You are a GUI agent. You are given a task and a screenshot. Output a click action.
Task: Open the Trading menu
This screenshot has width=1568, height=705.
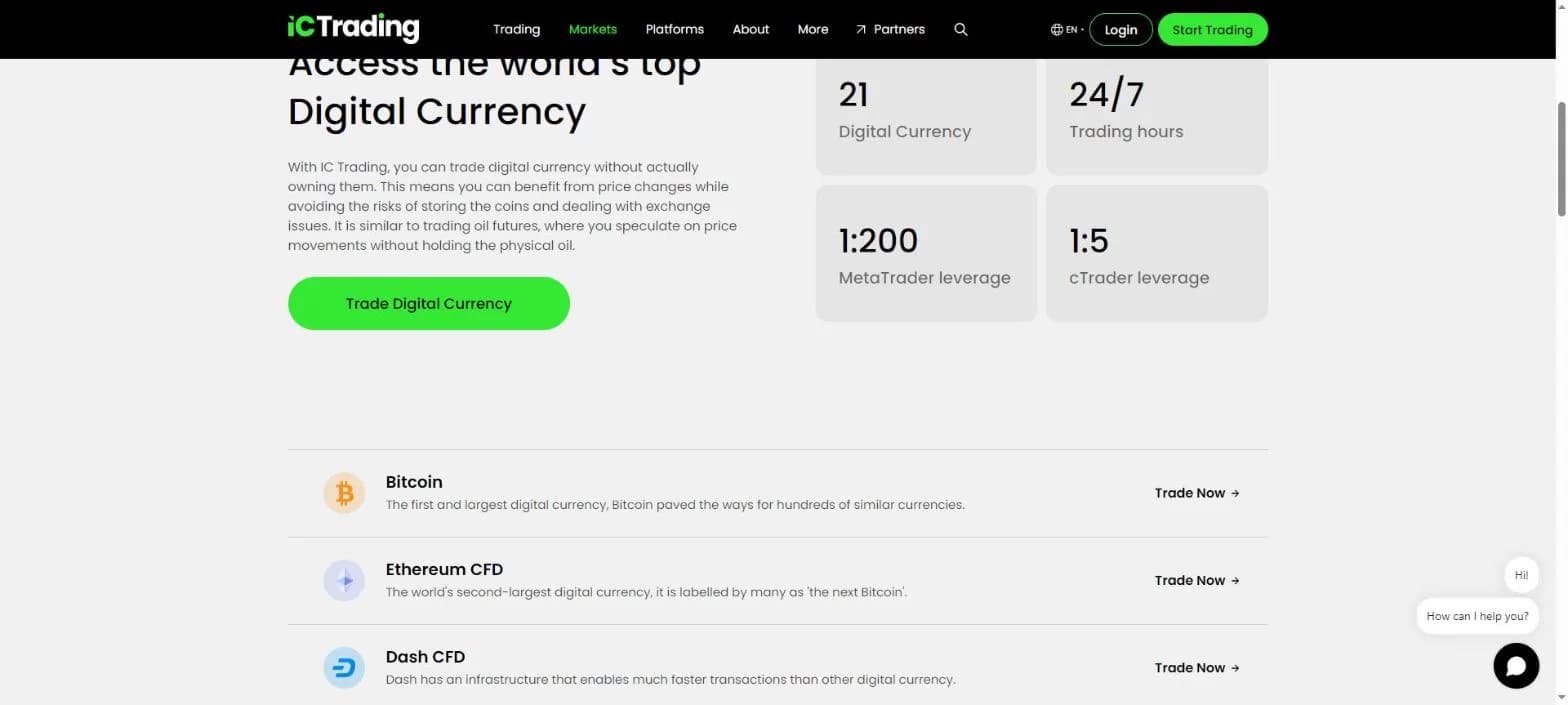click(x=516, y=29)
